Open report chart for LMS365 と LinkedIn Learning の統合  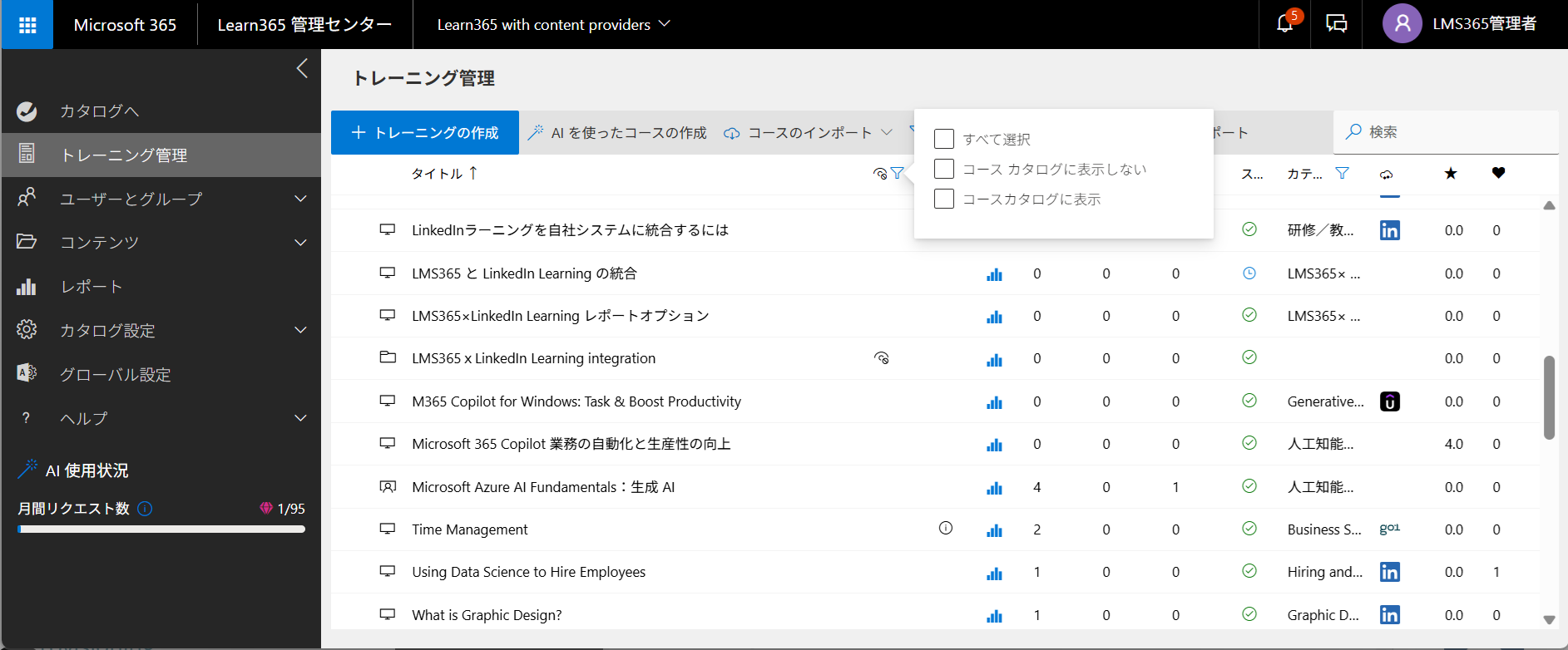pos(994,274)
